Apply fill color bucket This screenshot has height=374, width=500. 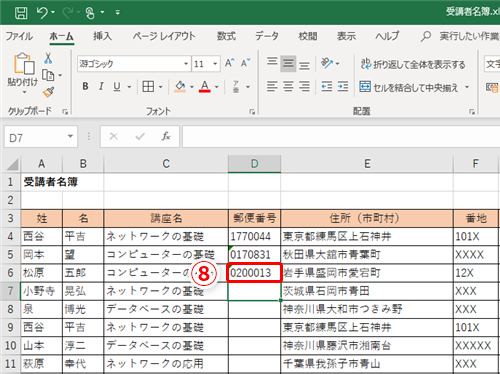pos(180,86)
